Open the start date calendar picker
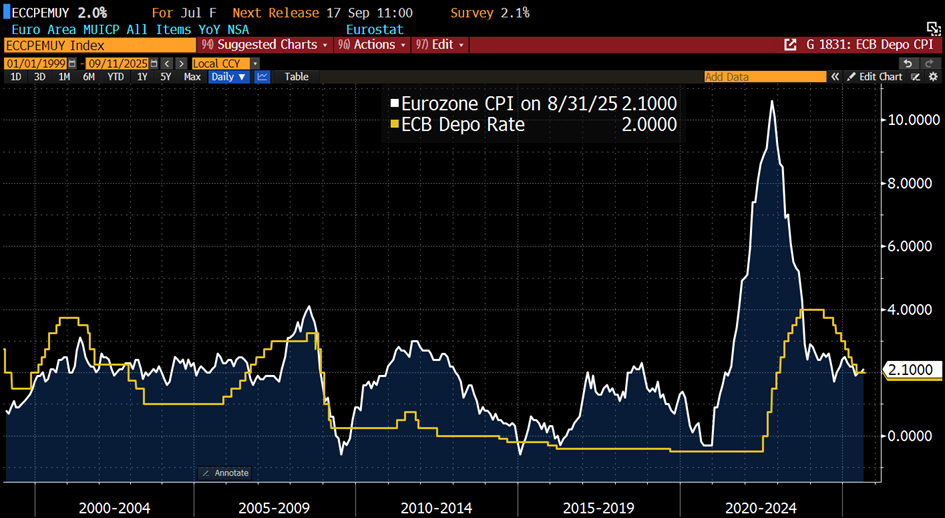This screenshot has height=518, width=945. pos(69,63)
